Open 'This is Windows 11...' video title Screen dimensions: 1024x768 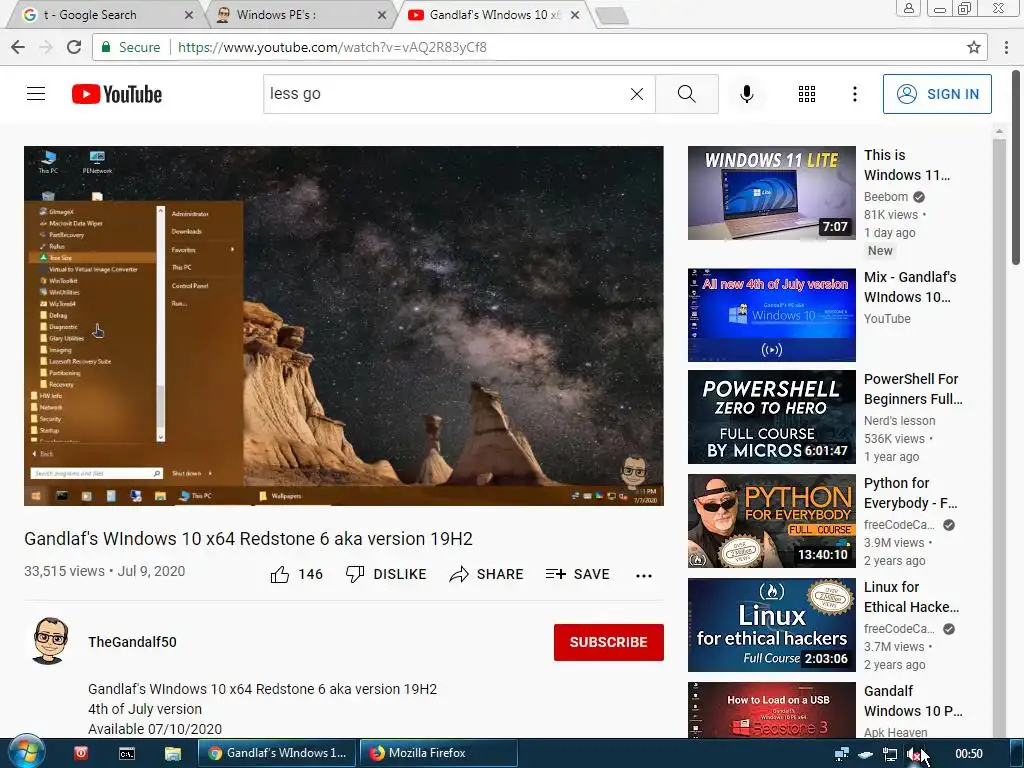click(x=907, y=165)
